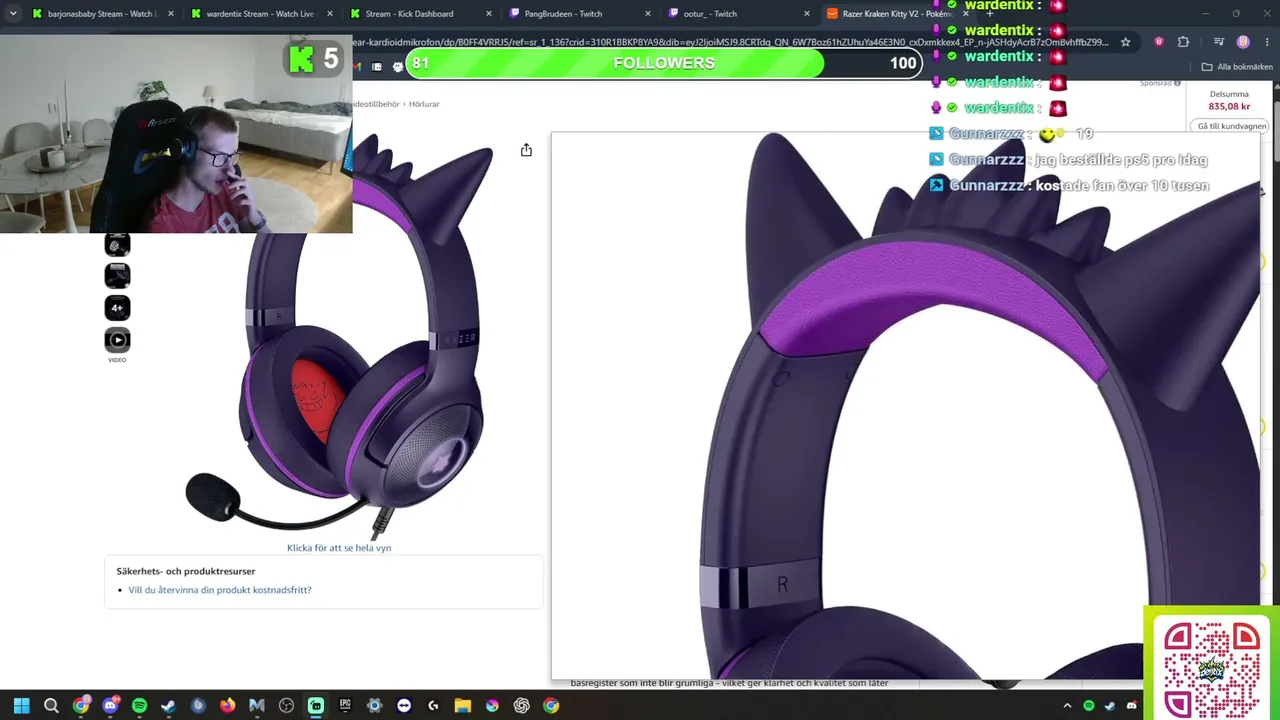
Task: Open the settings gear app in taskbar
Action: click(x=374, y=706)
